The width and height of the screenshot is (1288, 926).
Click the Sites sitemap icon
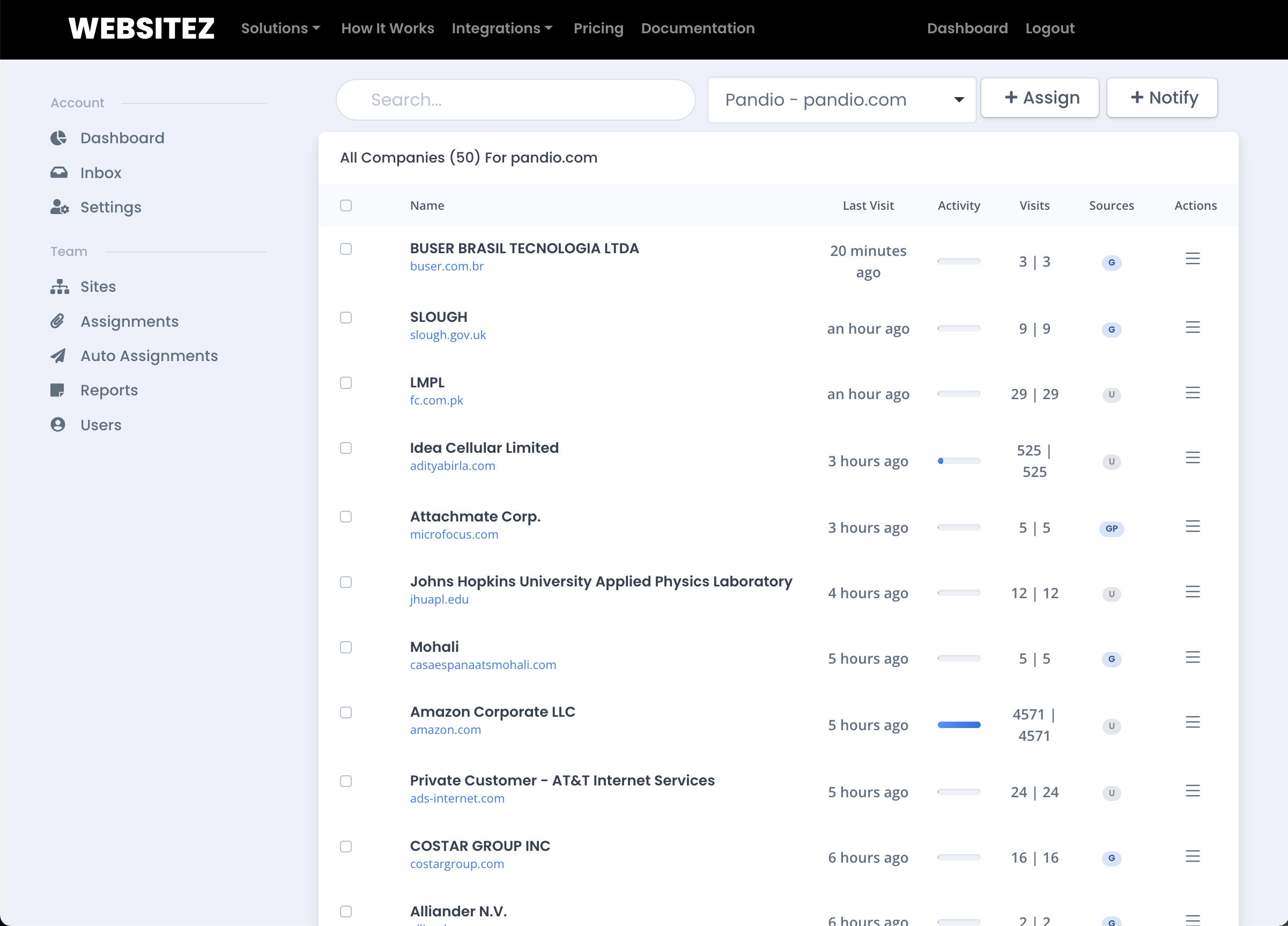coord(59,287)
